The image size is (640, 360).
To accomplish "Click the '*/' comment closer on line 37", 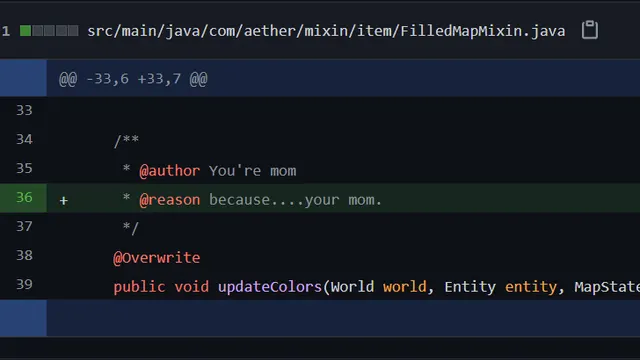I will [x=131, y=228].
